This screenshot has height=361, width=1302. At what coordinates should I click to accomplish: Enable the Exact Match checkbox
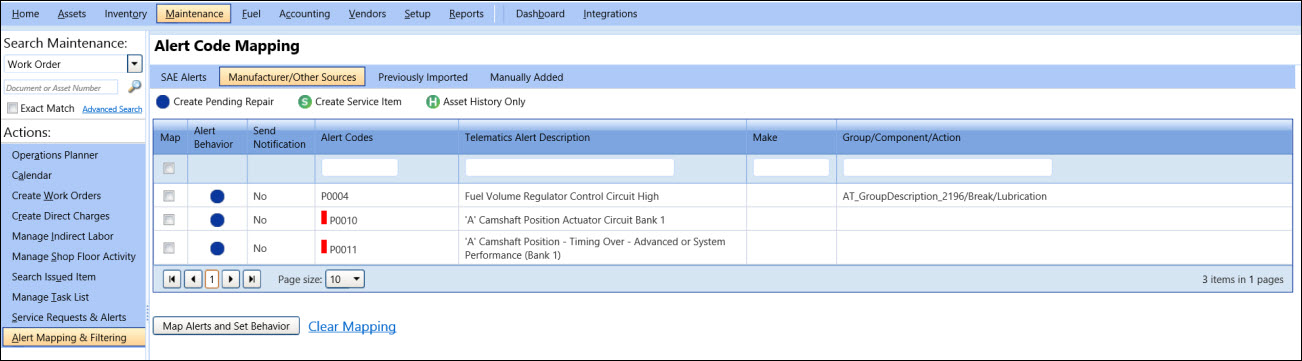tap(12, 108)
